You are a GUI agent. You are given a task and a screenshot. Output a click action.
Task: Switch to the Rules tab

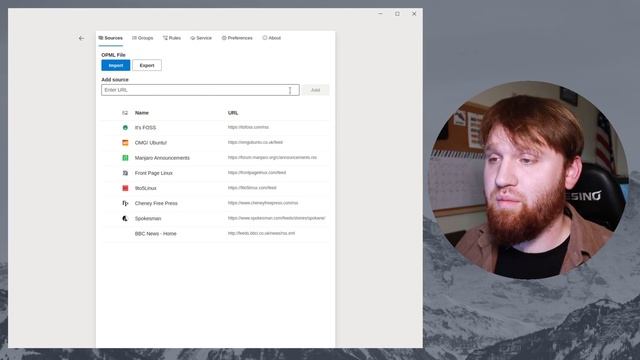[172, 38]
